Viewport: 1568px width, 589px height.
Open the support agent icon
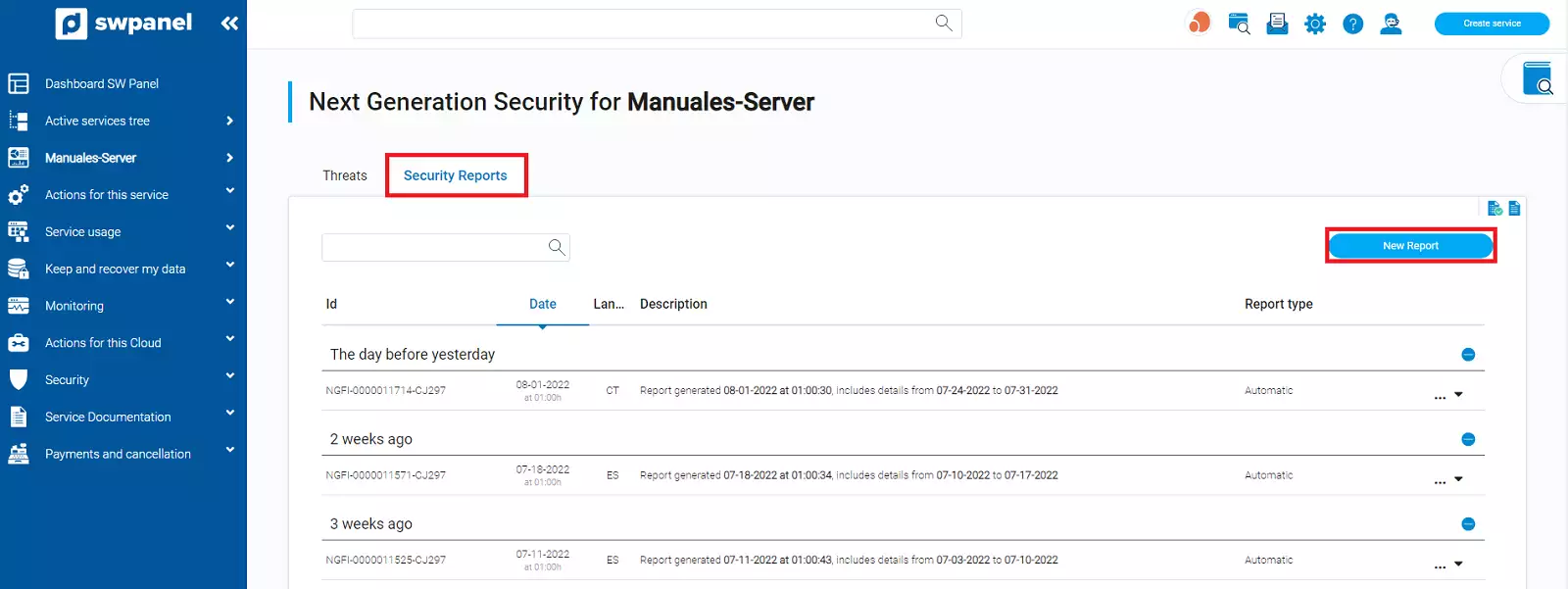point(1391,24)
